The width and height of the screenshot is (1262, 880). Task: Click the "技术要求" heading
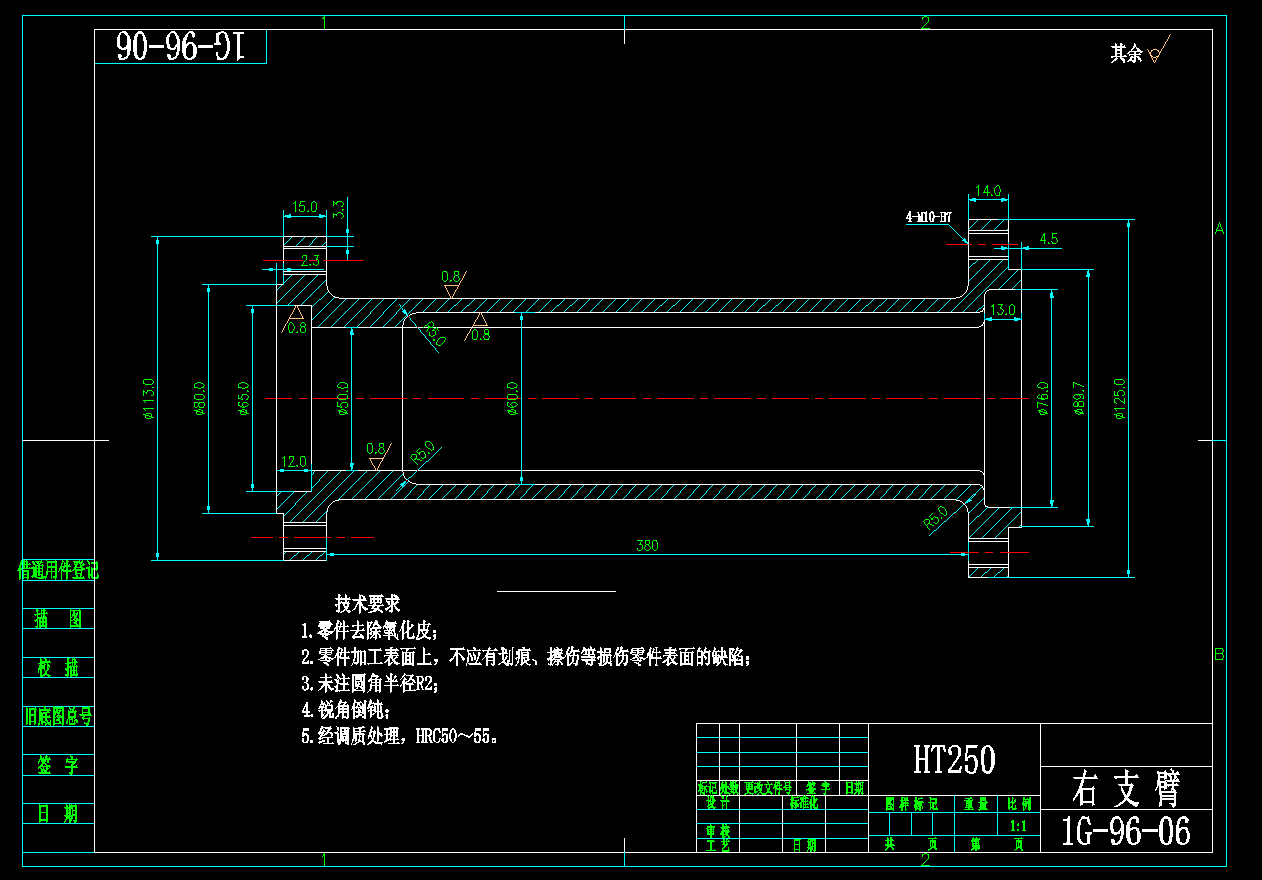pyautogui.click(x=367, y=604)
